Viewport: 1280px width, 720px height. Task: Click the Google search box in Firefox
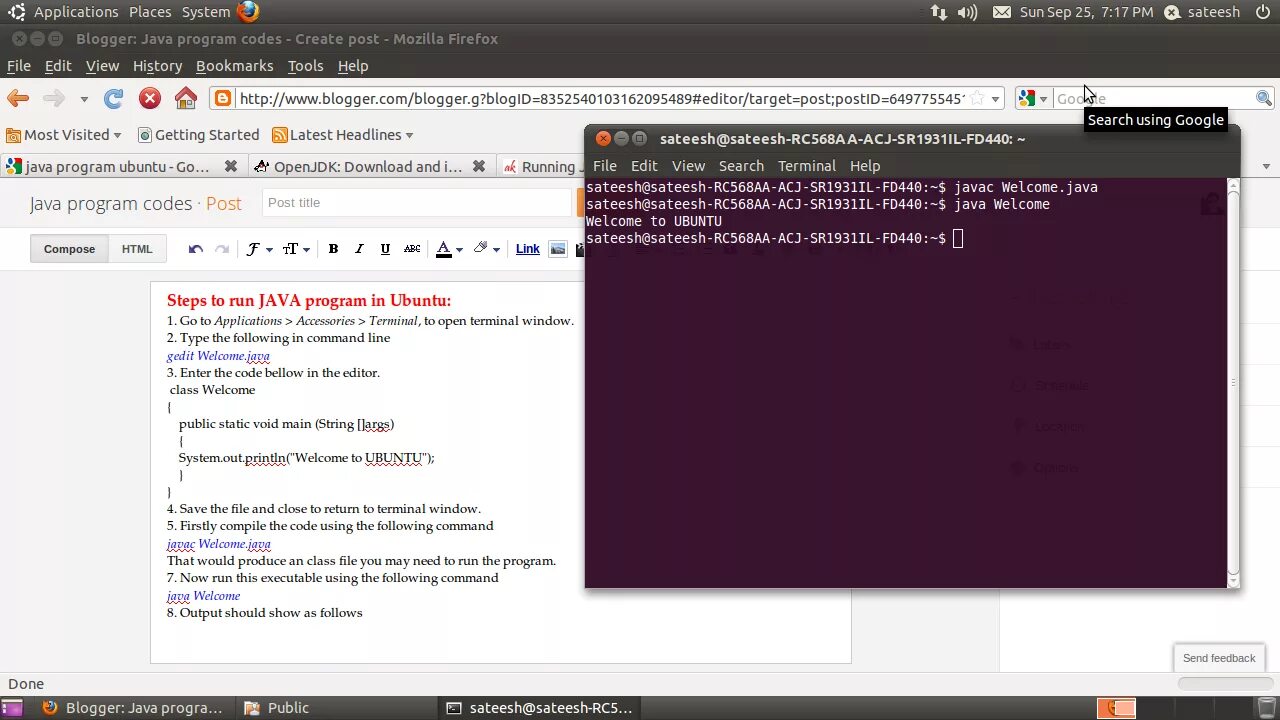(x=1153, y=98)
